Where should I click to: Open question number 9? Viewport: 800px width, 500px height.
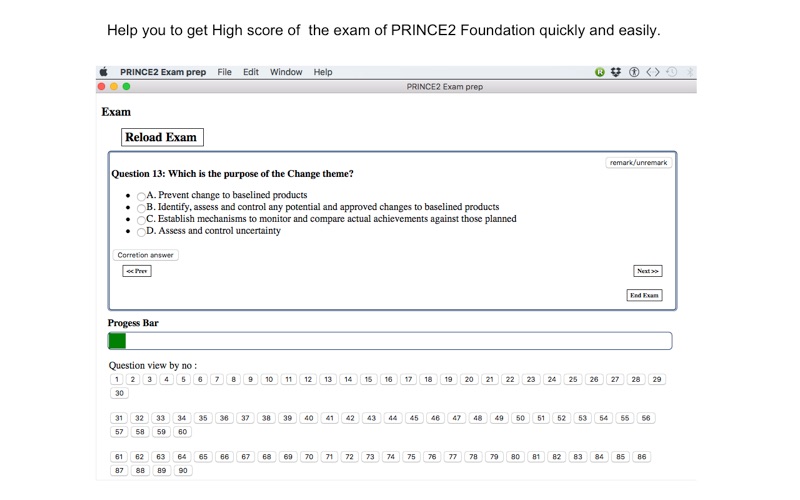(x=250, y=379)
